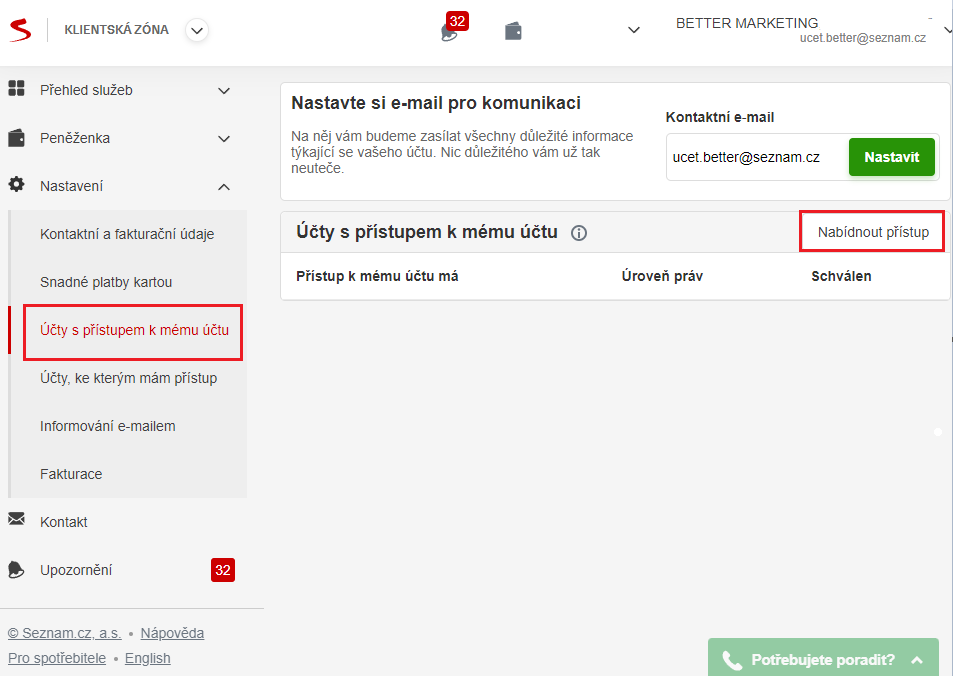Open notifications chat icon with 32 badge
953x676 pixels.
450,32
